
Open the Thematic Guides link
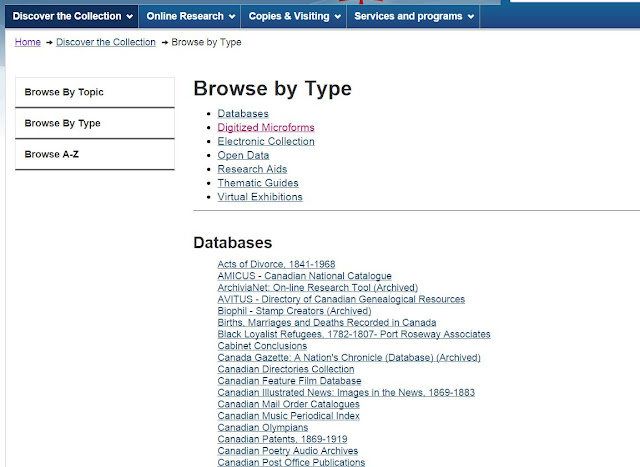pos(258,183)
